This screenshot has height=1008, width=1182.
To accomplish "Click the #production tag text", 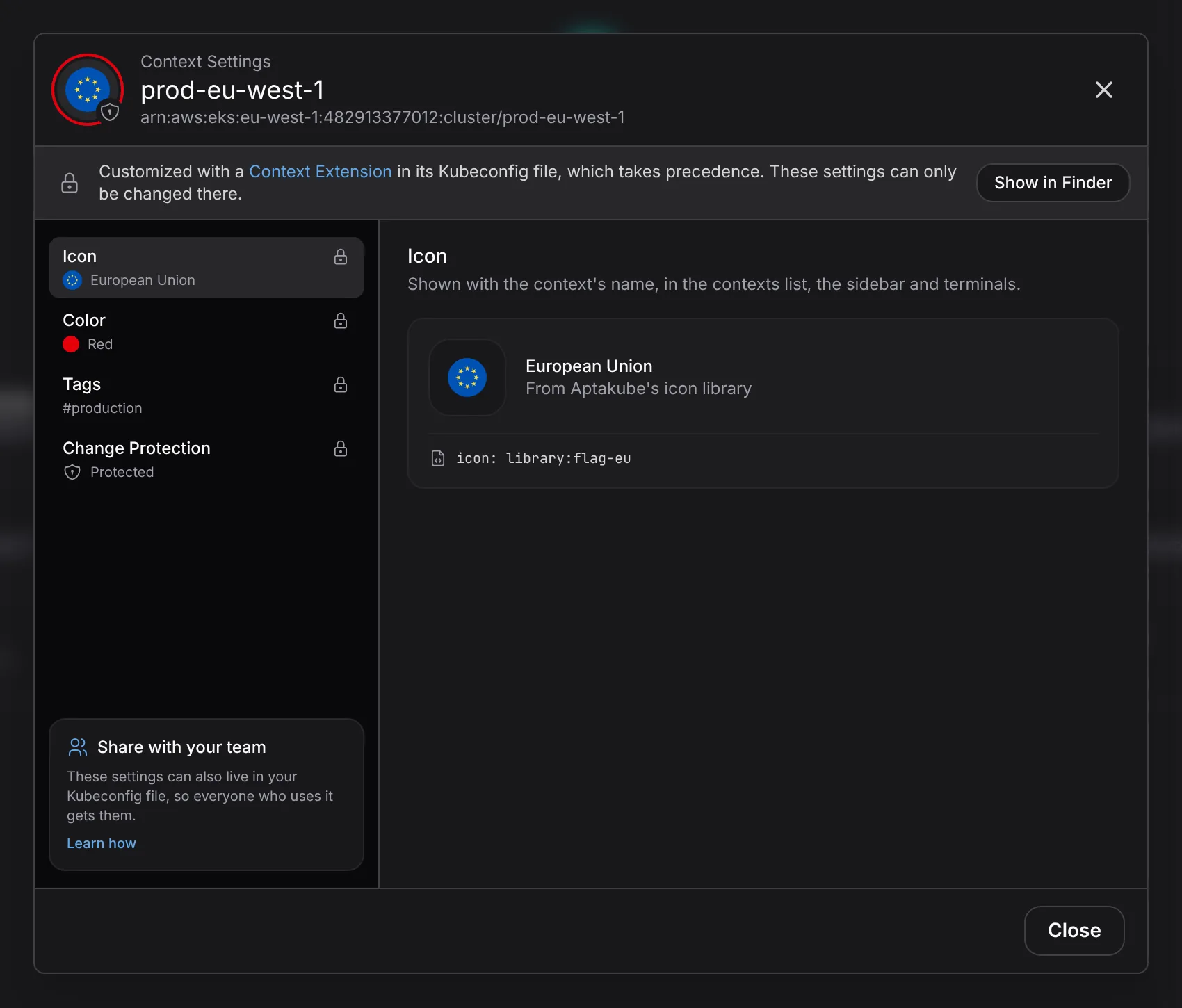I will click(102, 408).
